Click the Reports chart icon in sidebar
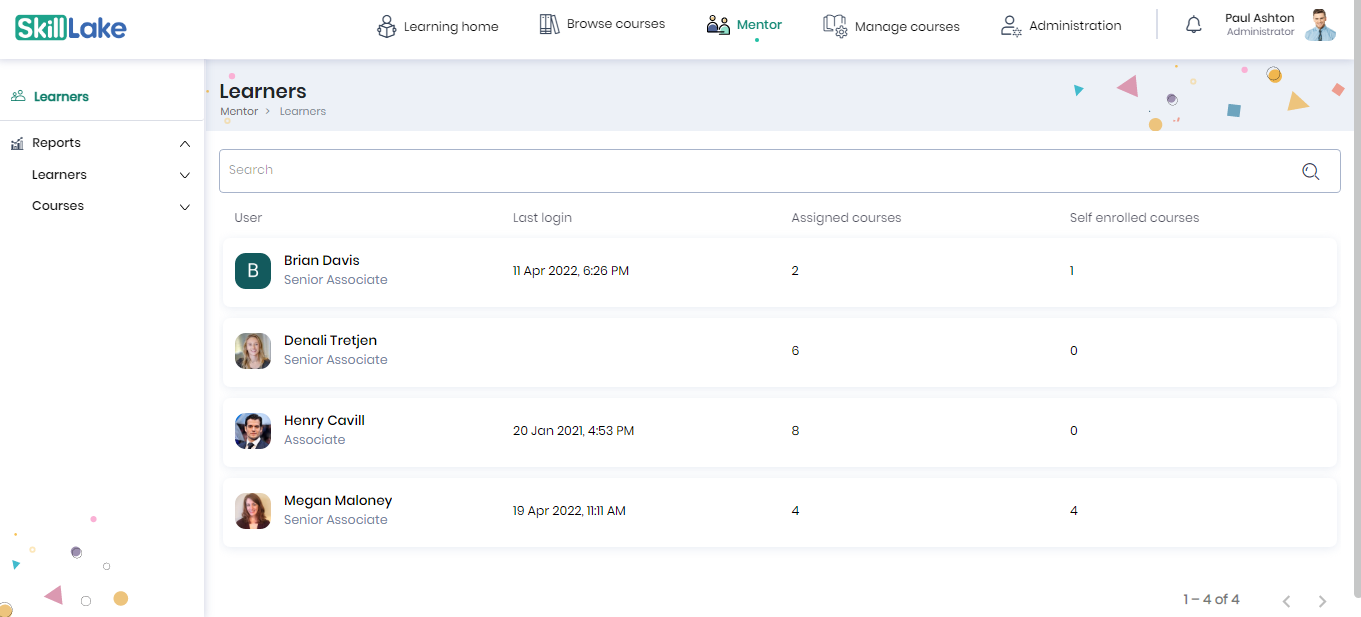Screen dimensions: 1361x617 tap(17, 144)
